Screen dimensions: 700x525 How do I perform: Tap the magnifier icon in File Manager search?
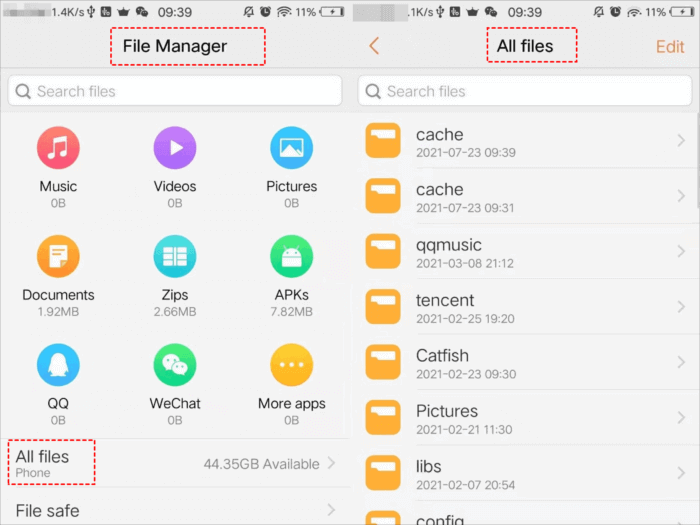pos(23,92)
